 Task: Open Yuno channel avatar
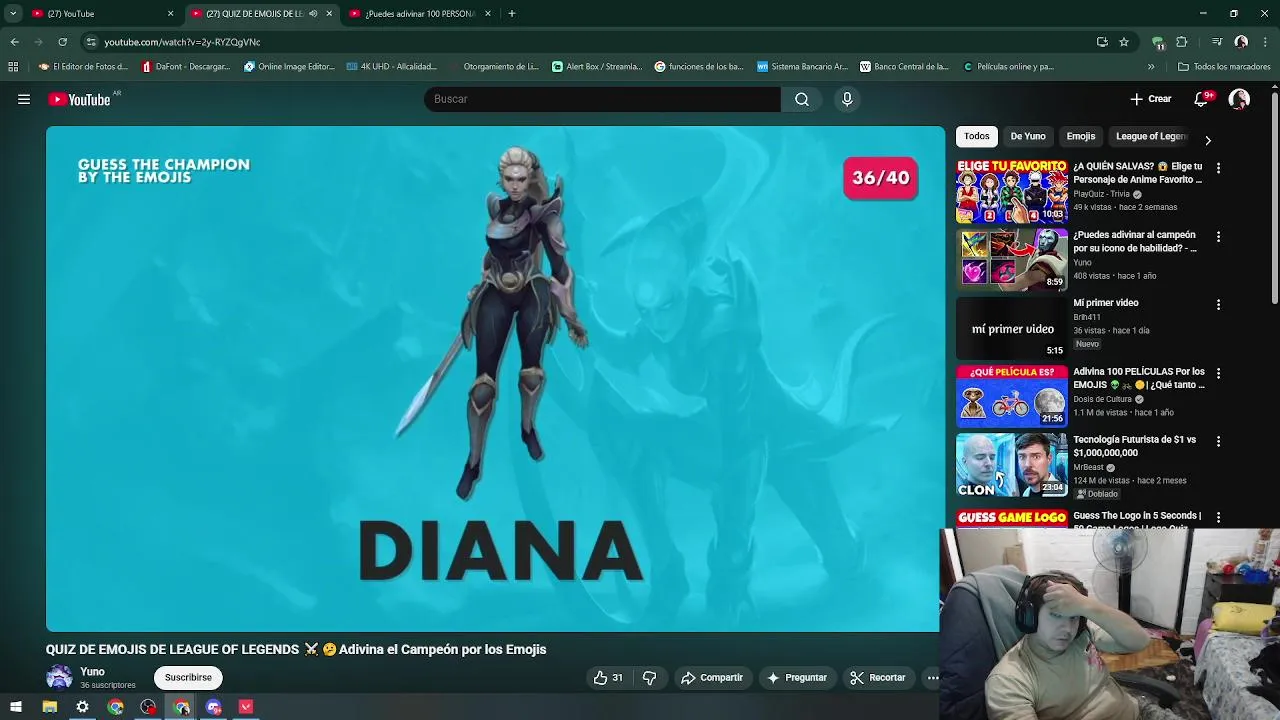(59, 677)
